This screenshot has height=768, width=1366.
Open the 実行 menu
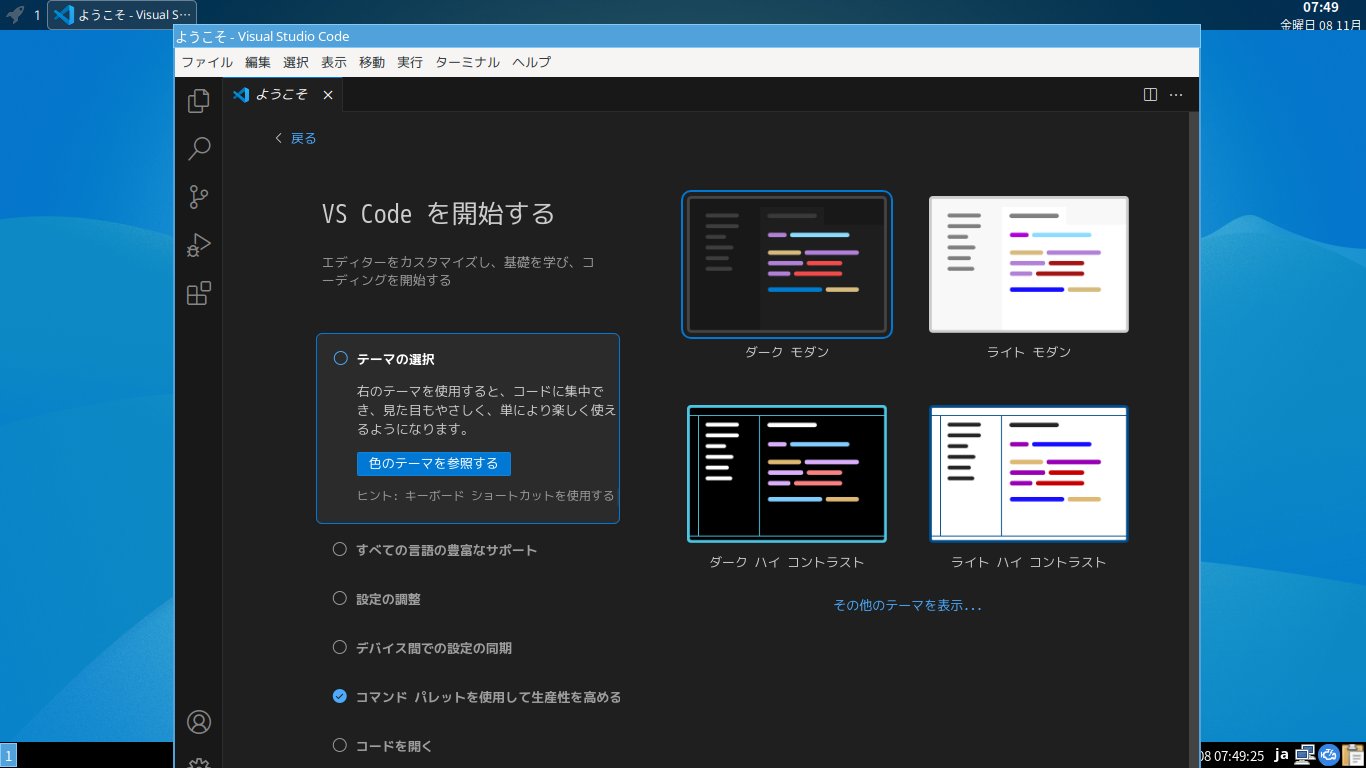click(410, 62)
